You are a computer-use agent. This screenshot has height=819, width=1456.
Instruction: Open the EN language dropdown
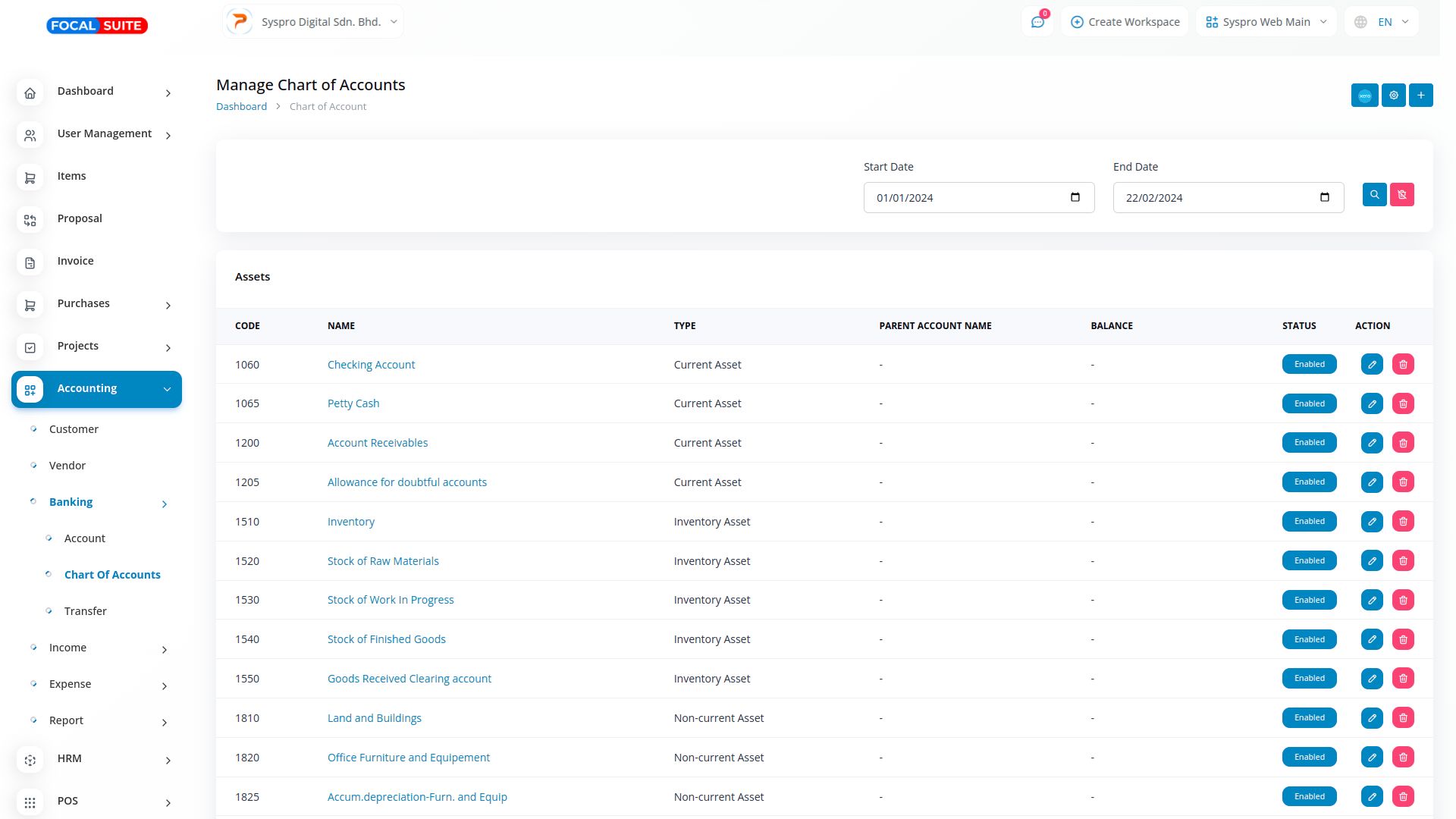tap(1383, 22)
